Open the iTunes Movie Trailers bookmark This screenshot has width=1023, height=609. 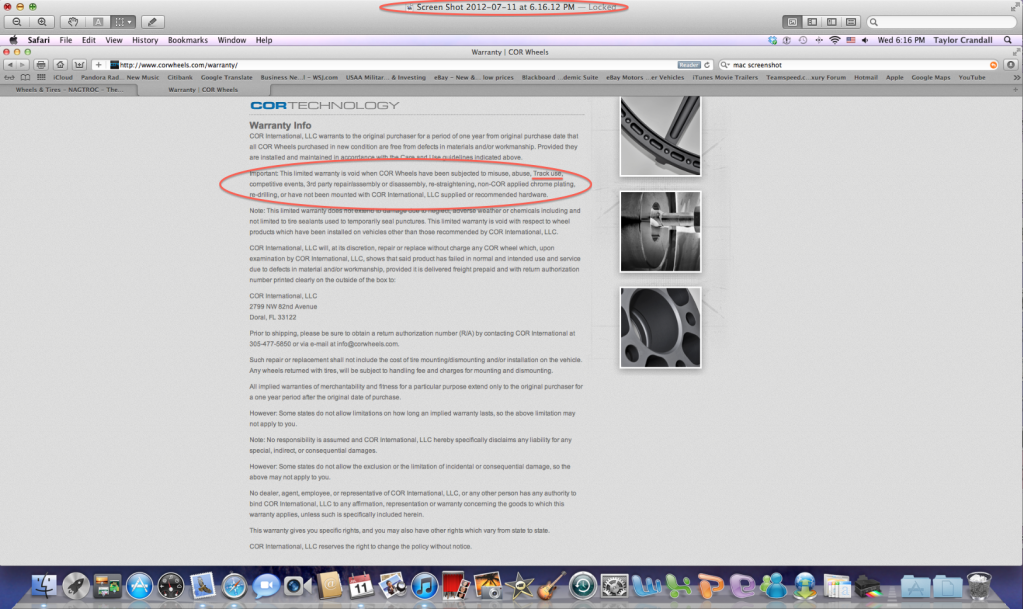pos(725,77)
